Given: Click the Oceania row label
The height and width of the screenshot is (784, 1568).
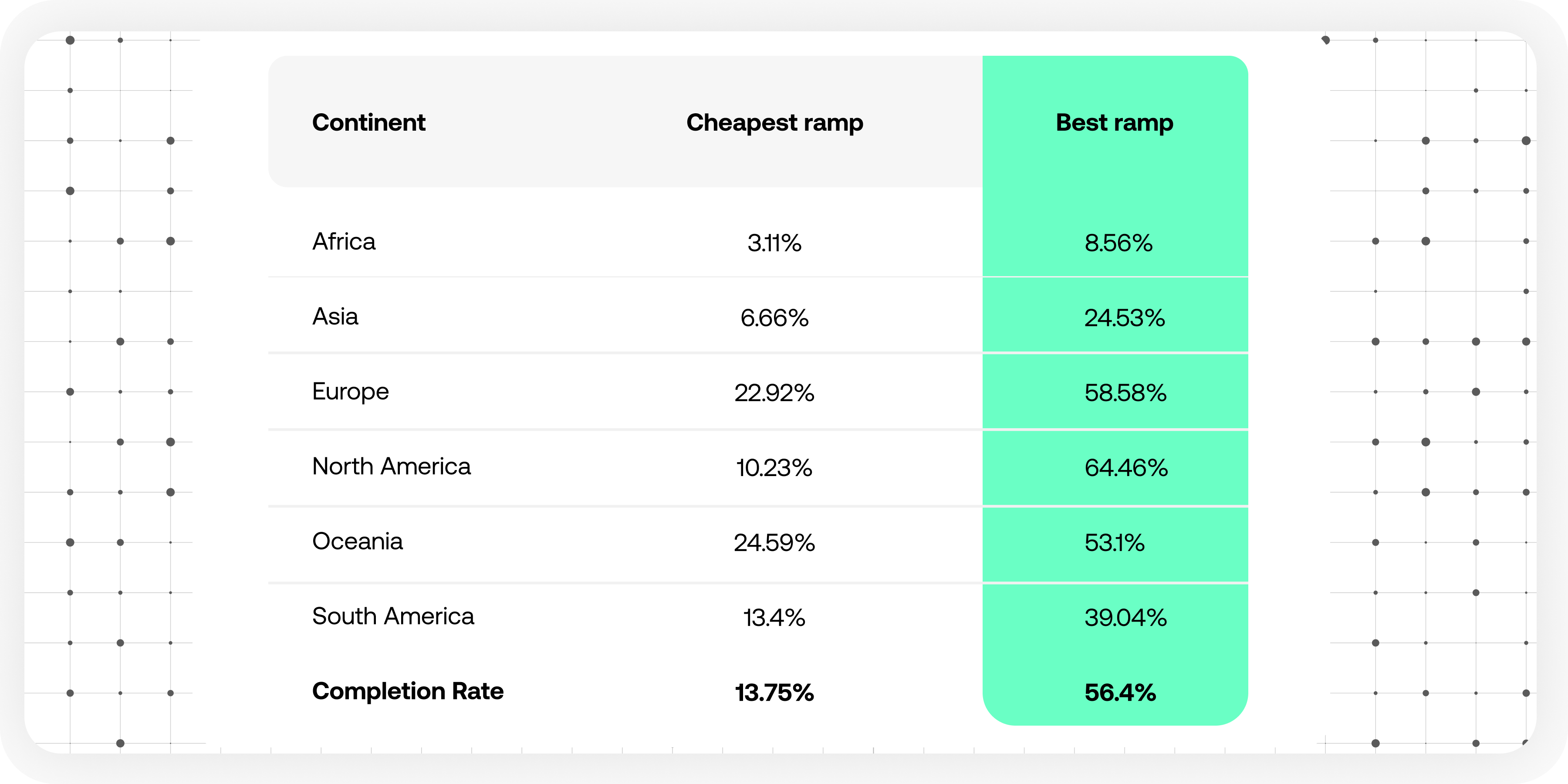Looking at the screenshot, I should pos(357,541).
